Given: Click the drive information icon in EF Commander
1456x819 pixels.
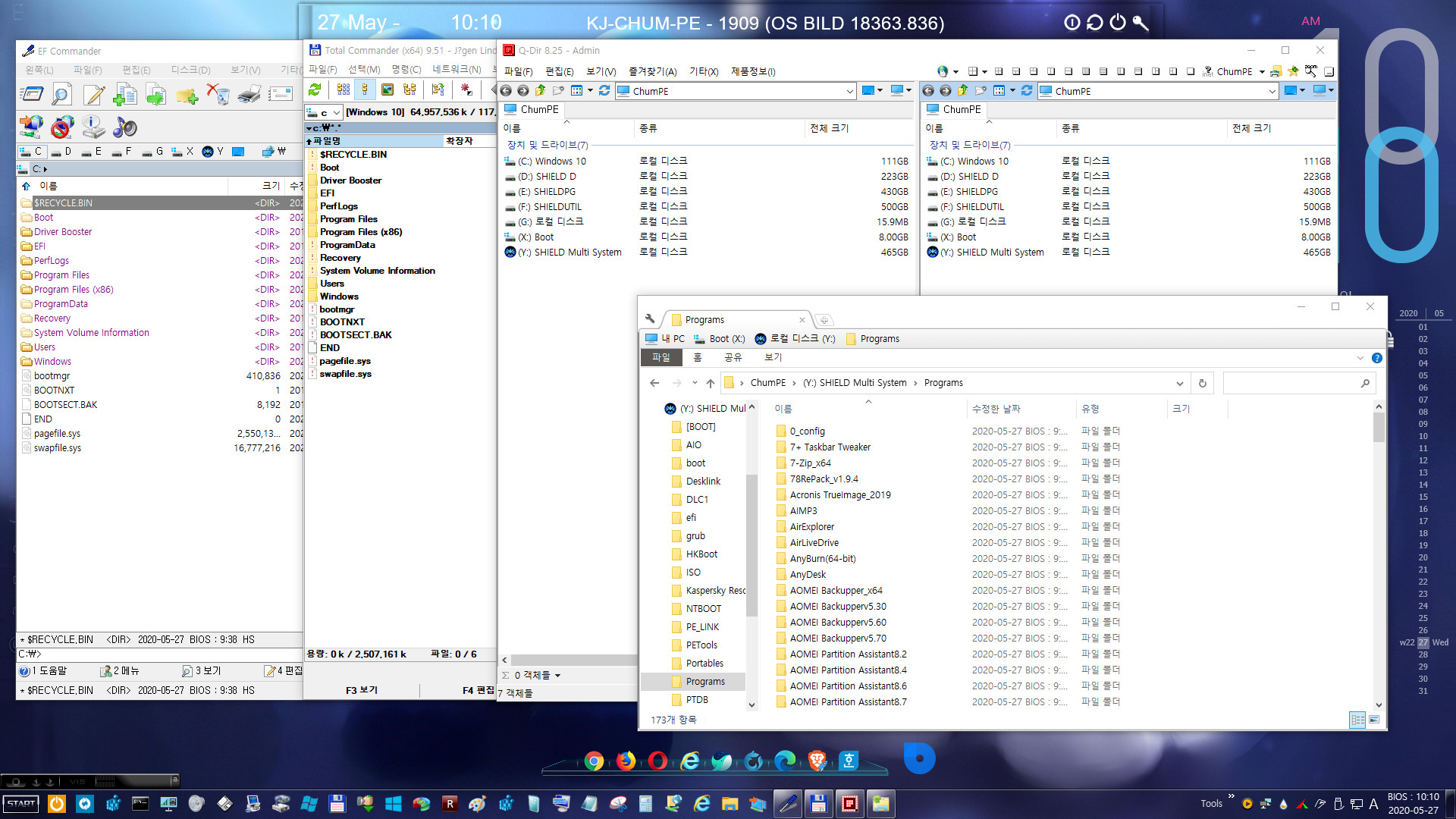Looking at the screenshot, I should point(93,127).
